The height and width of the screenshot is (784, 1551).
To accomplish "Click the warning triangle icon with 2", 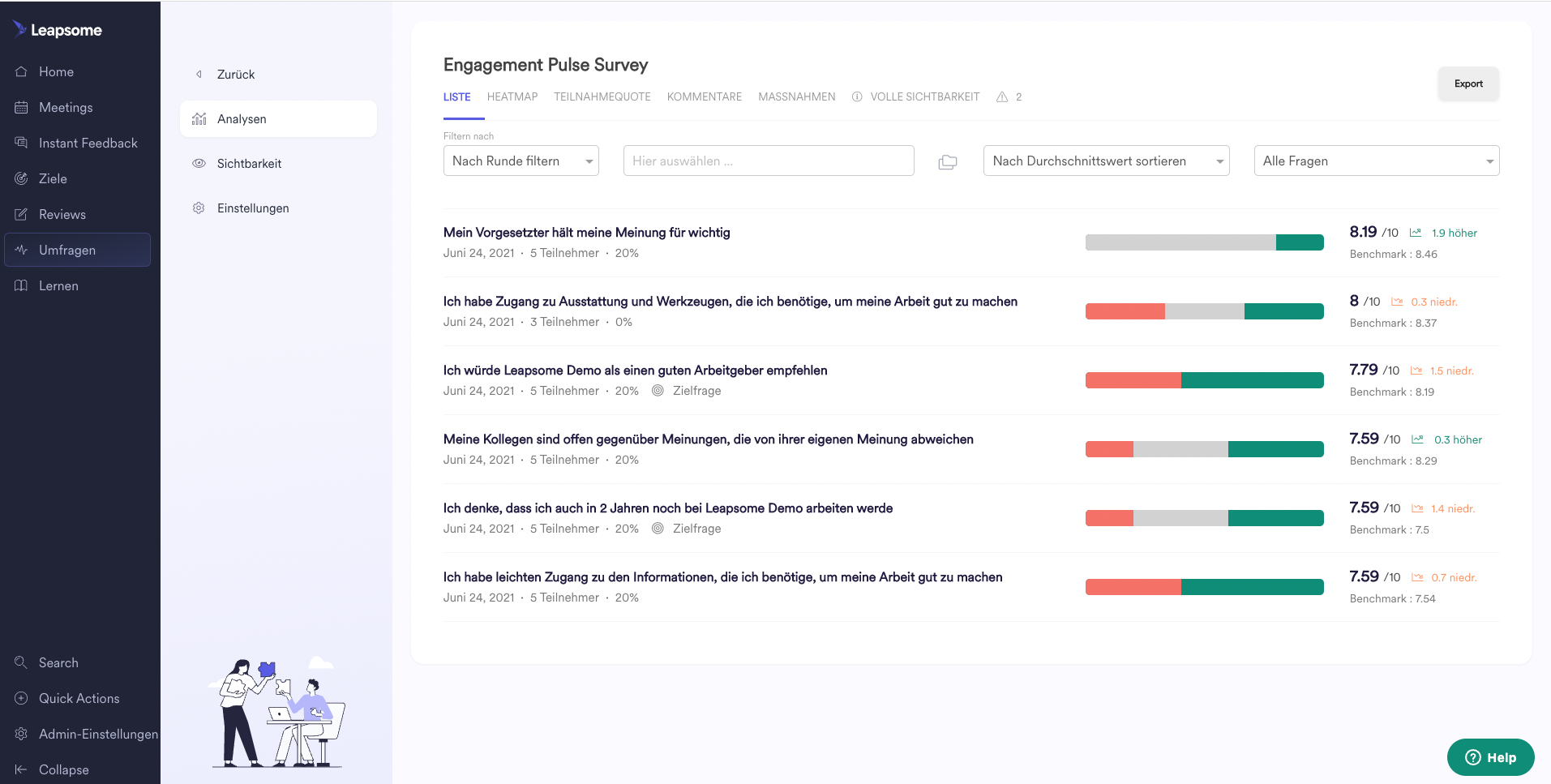I will [x=1002, y=96].
